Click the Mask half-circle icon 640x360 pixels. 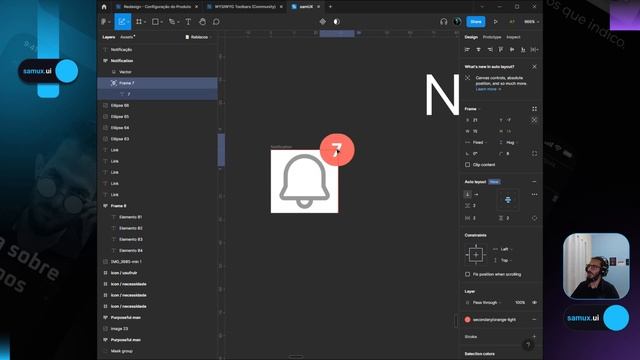coord(337,22)
